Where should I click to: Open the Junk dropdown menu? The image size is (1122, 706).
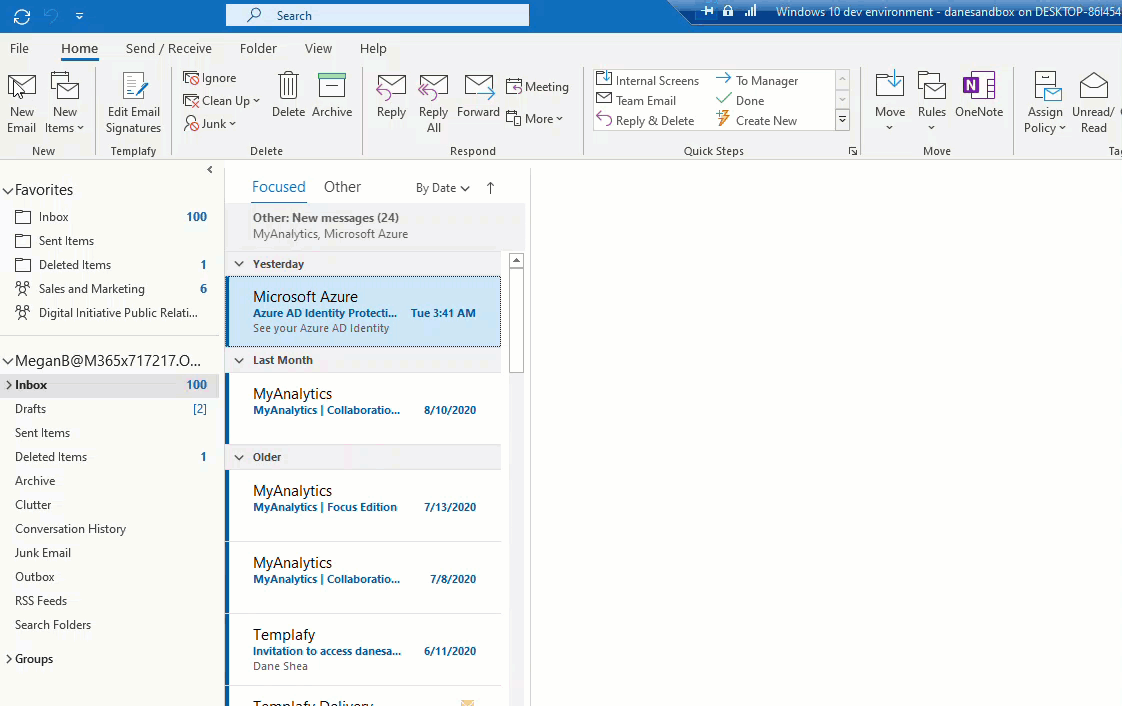210,124
